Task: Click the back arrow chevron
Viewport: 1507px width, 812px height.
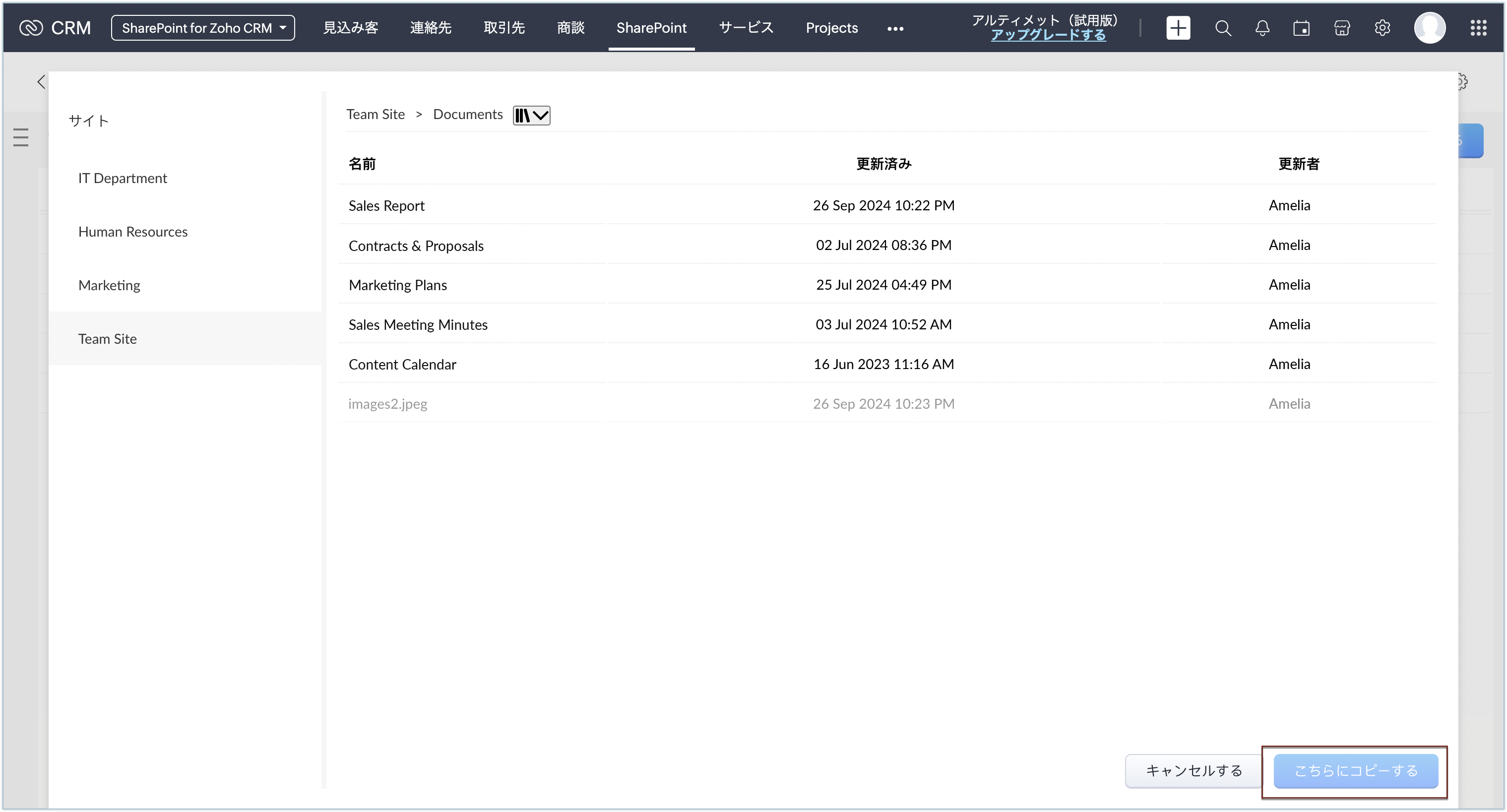Action: (41, 82)
